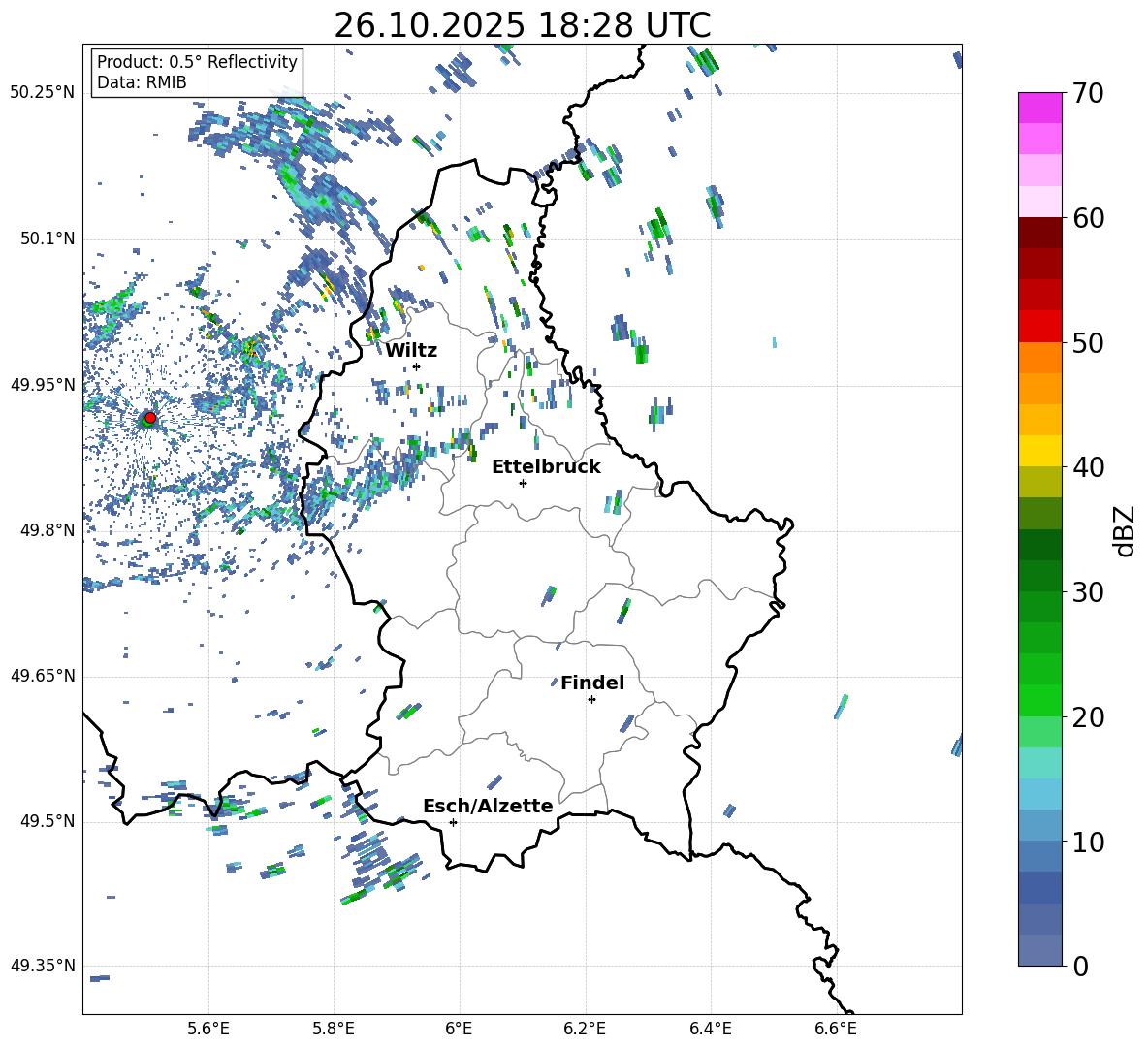Image resolution: width=1148 pixels, height=1048 pixels.
Task: Click the 50.25°N latitude tick label
Action: click(43, 93)
